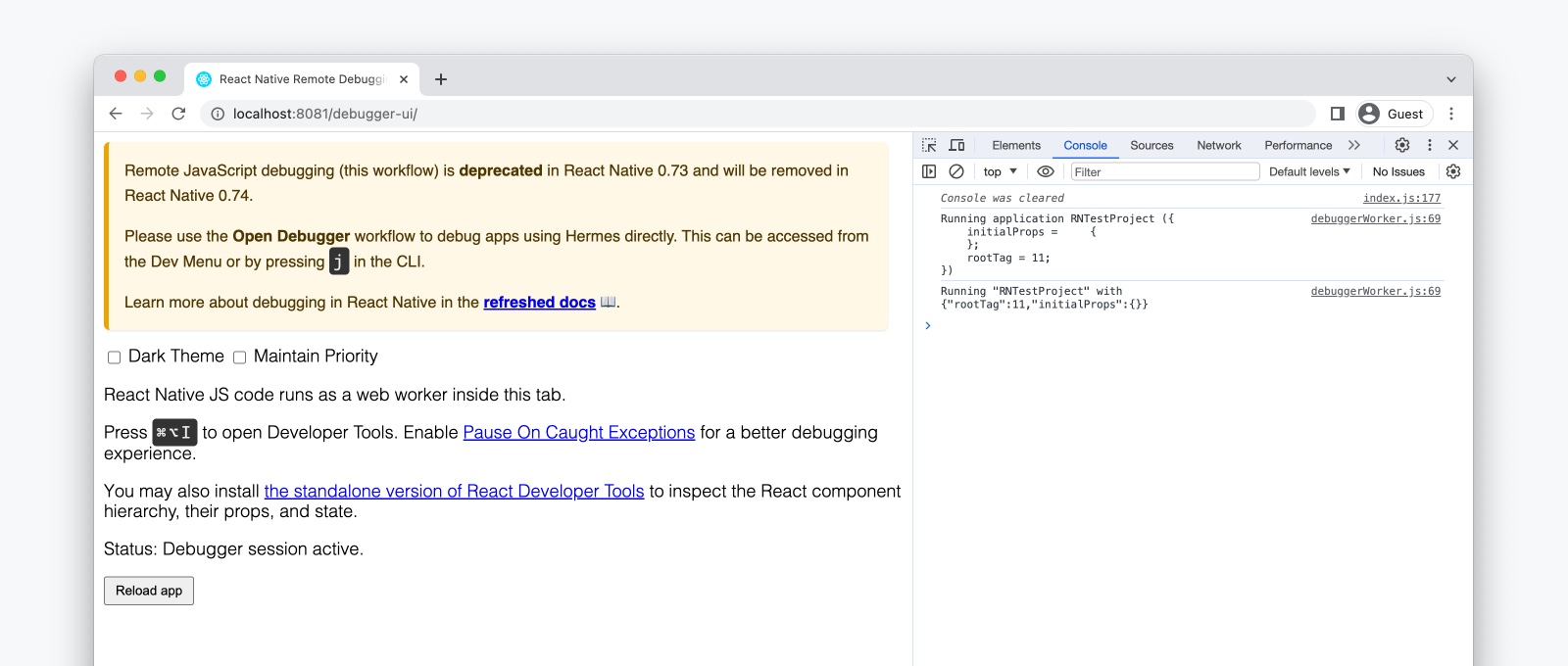This screenshot has height=666, width=1568.
Task: Enable the Dark Theme checkbox
Action: 115,357
